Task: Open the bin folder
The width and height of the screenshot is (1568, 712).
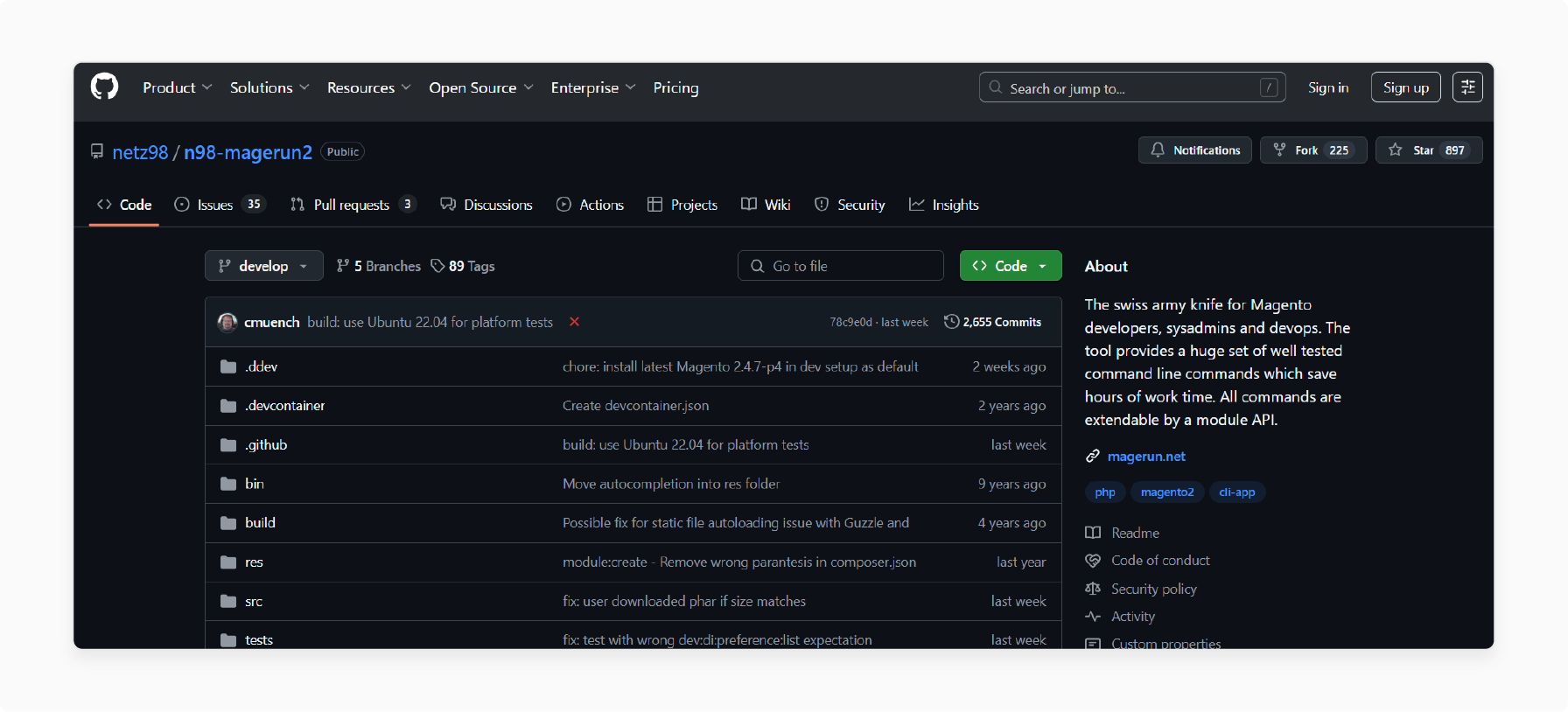Action: point(255,484)
